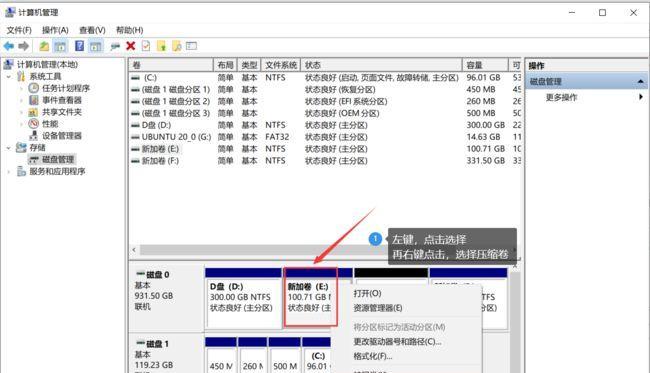
Task: Select 磁盘管理 tree node
Action: pyautogui.click(x=58, y=160)
